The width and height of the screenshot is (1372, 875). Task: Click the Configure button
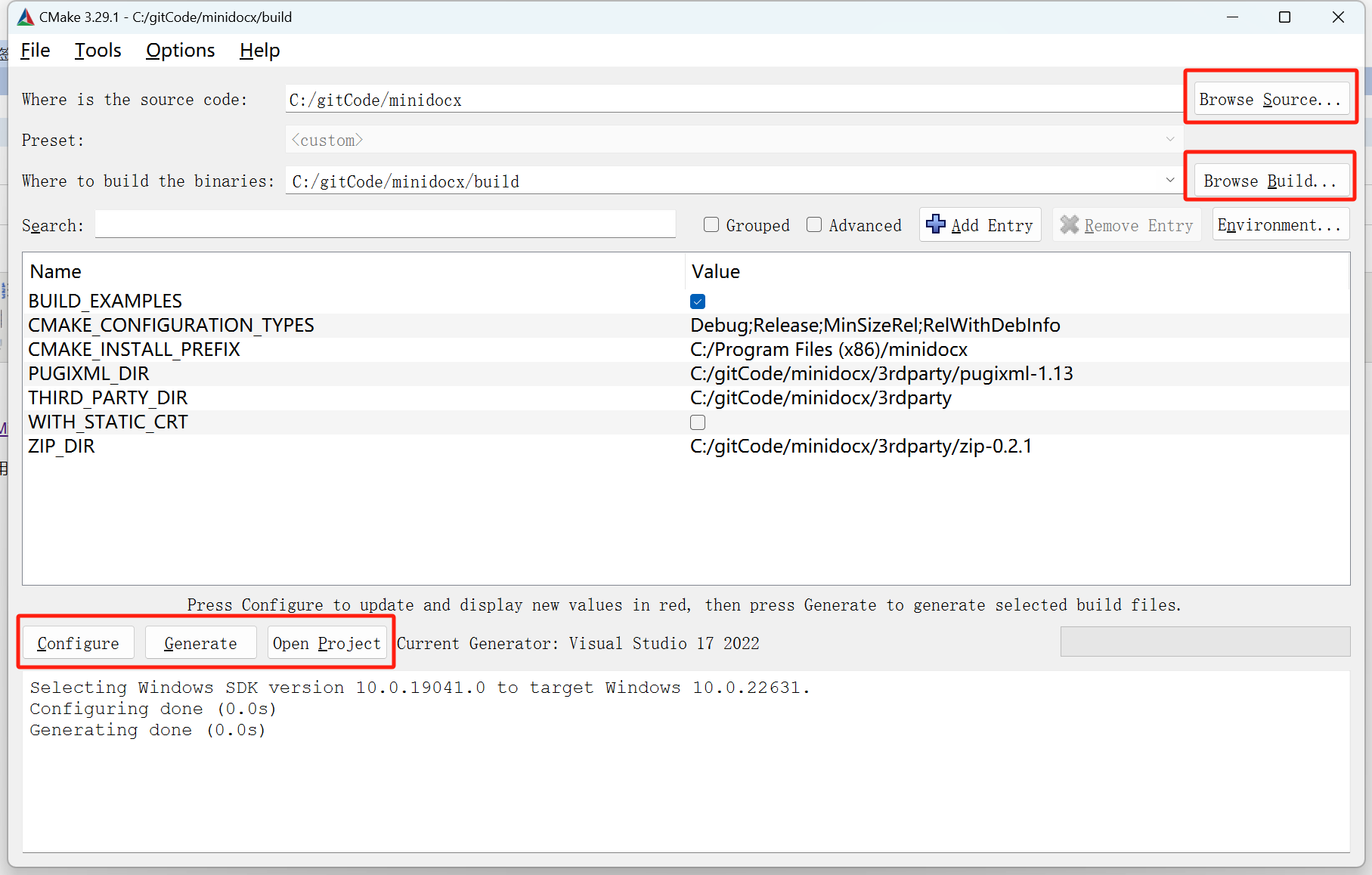click(x=79, y=643)
